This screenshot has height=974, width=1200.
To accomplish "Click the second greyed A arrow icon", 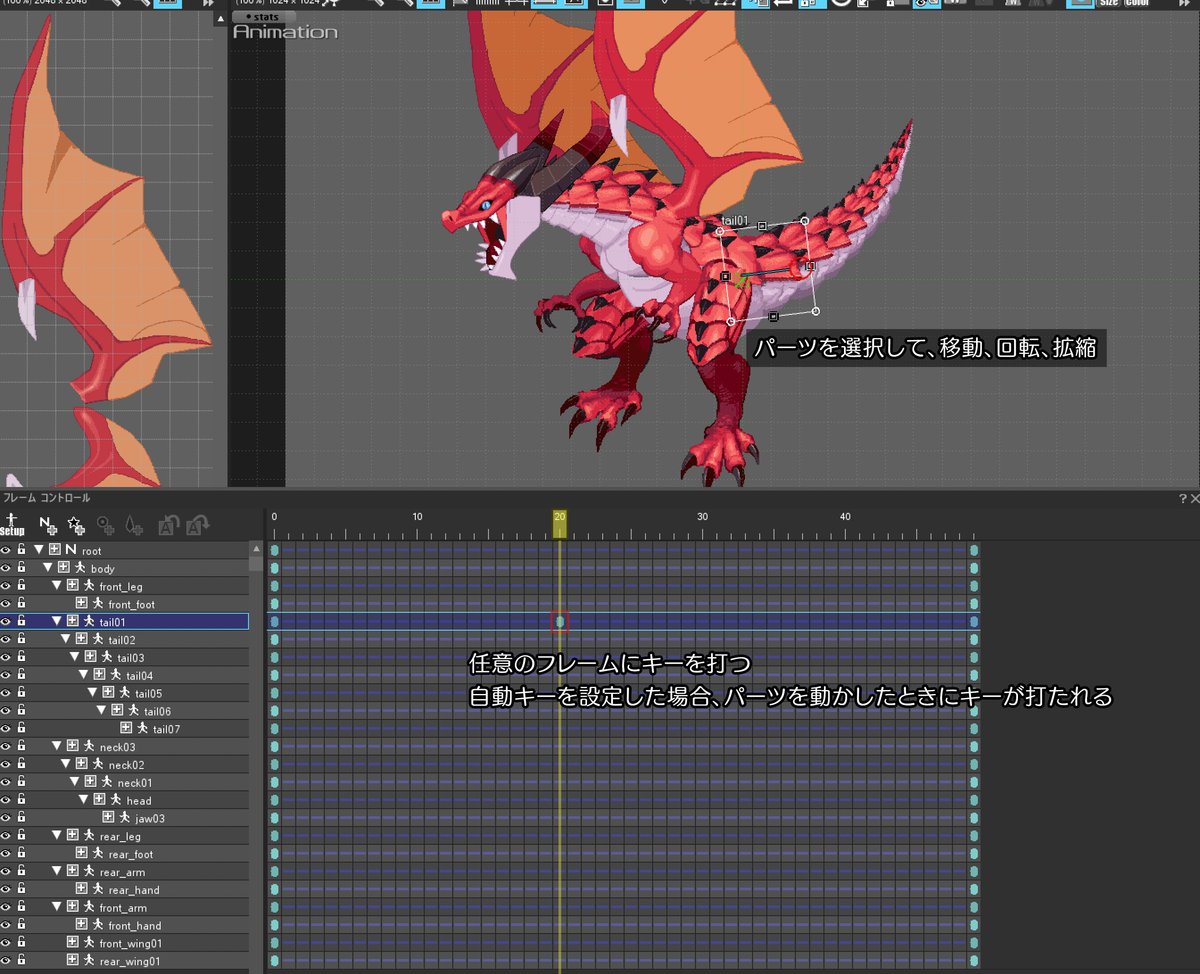I will [x=197, y=524].
